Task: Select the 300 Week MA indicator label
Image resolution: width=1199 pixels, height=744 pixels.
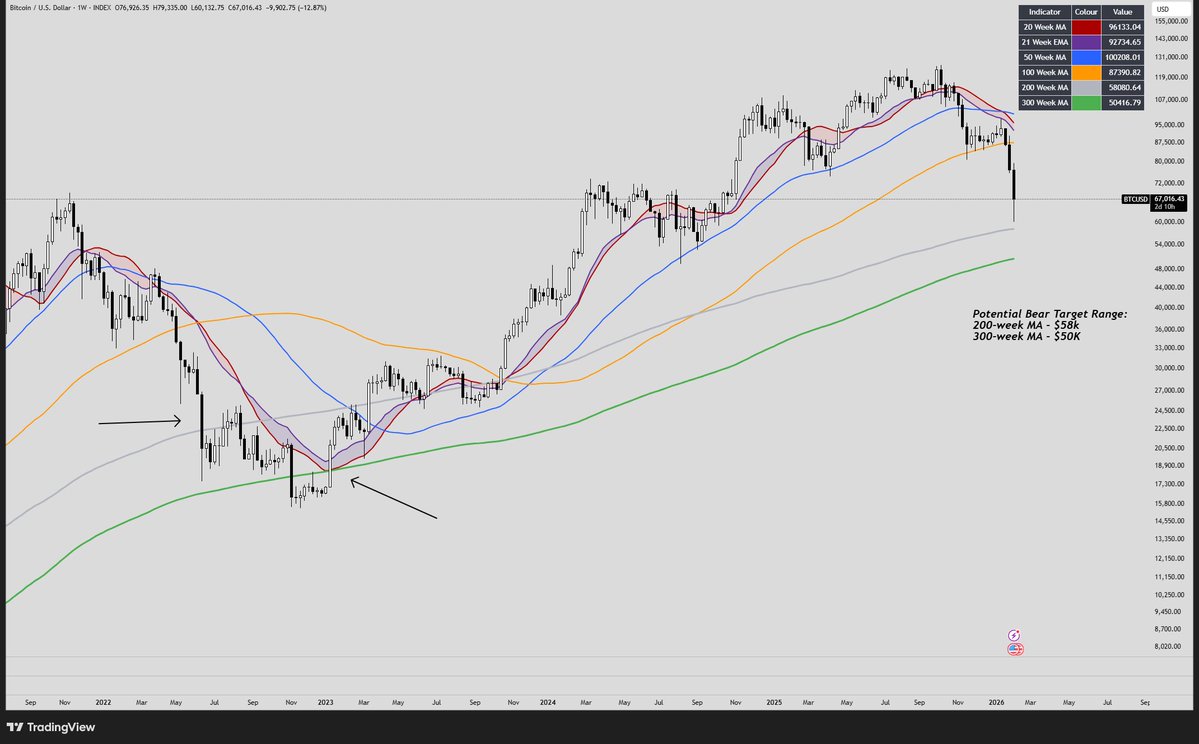Action: [1045, 102]
